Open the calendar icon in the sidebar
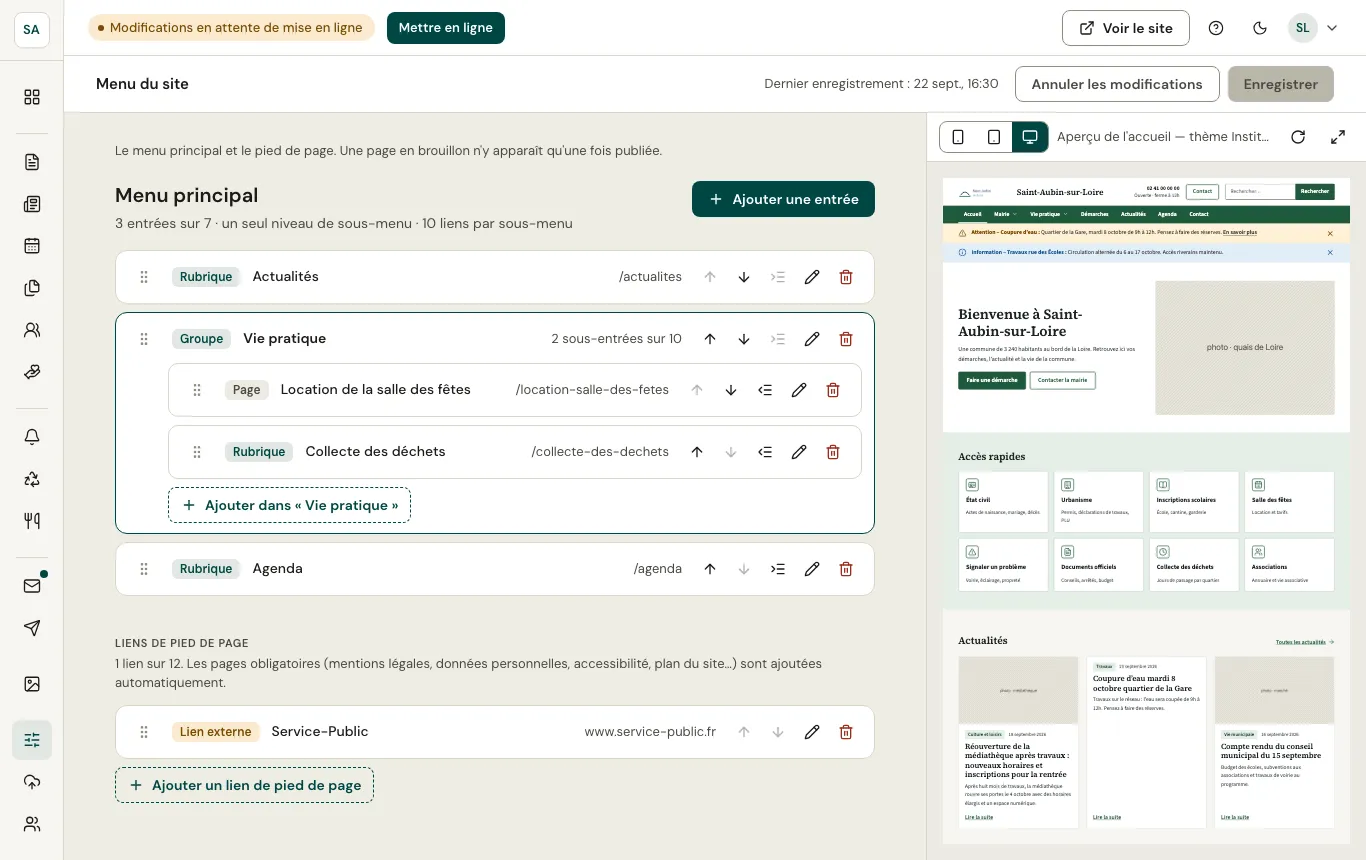This screenshot has height=860, width=1366. 32,246
